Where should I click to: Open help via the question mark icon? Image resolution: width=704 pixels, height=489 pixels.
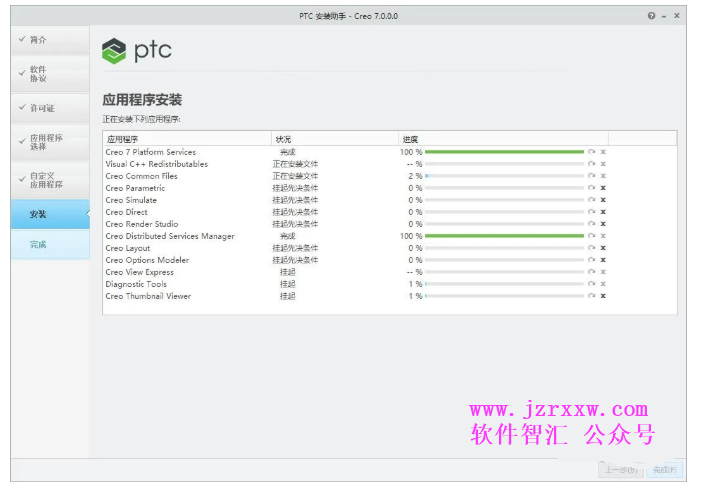651,16
